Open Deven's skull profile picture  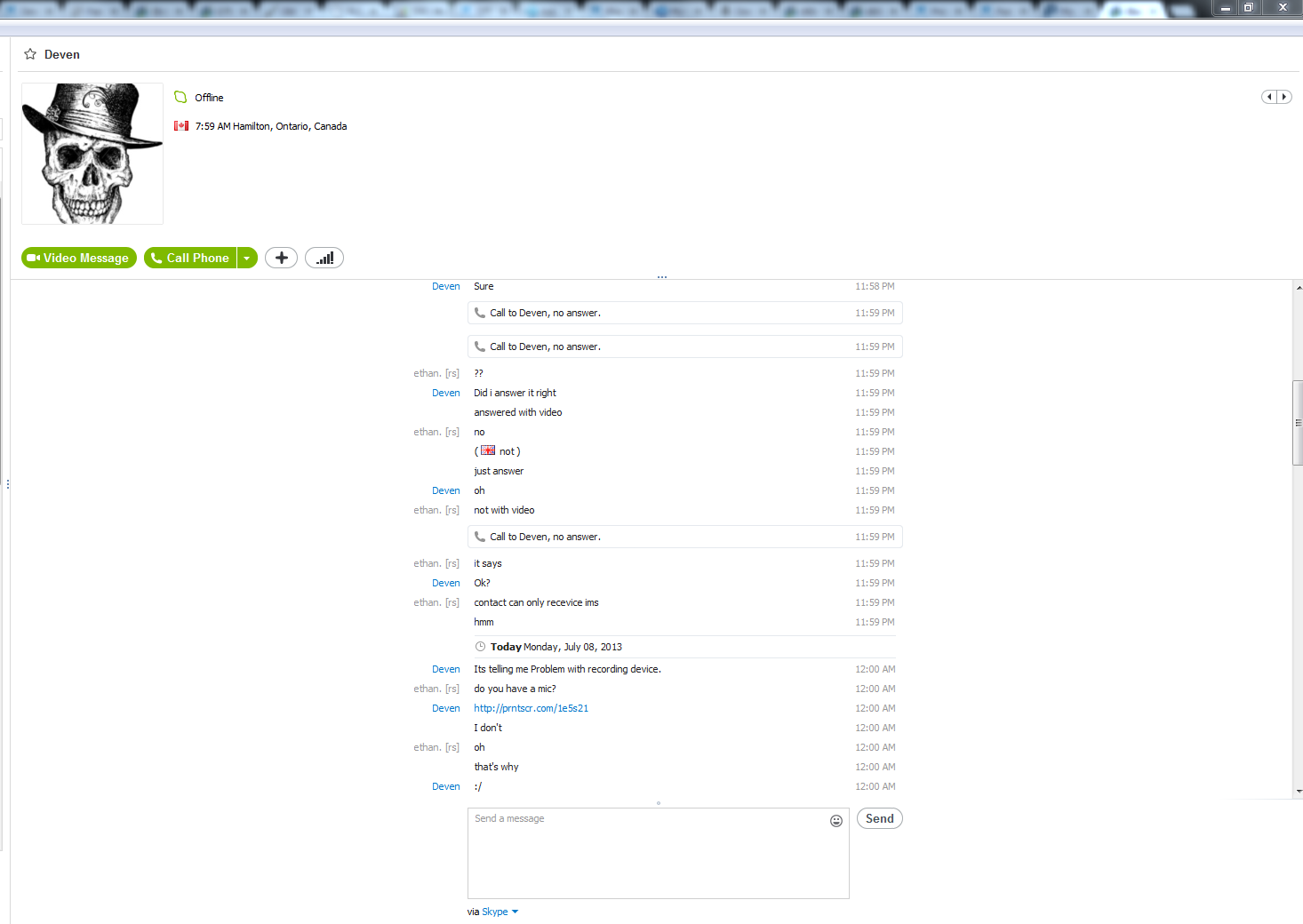[x=92, y=154]
